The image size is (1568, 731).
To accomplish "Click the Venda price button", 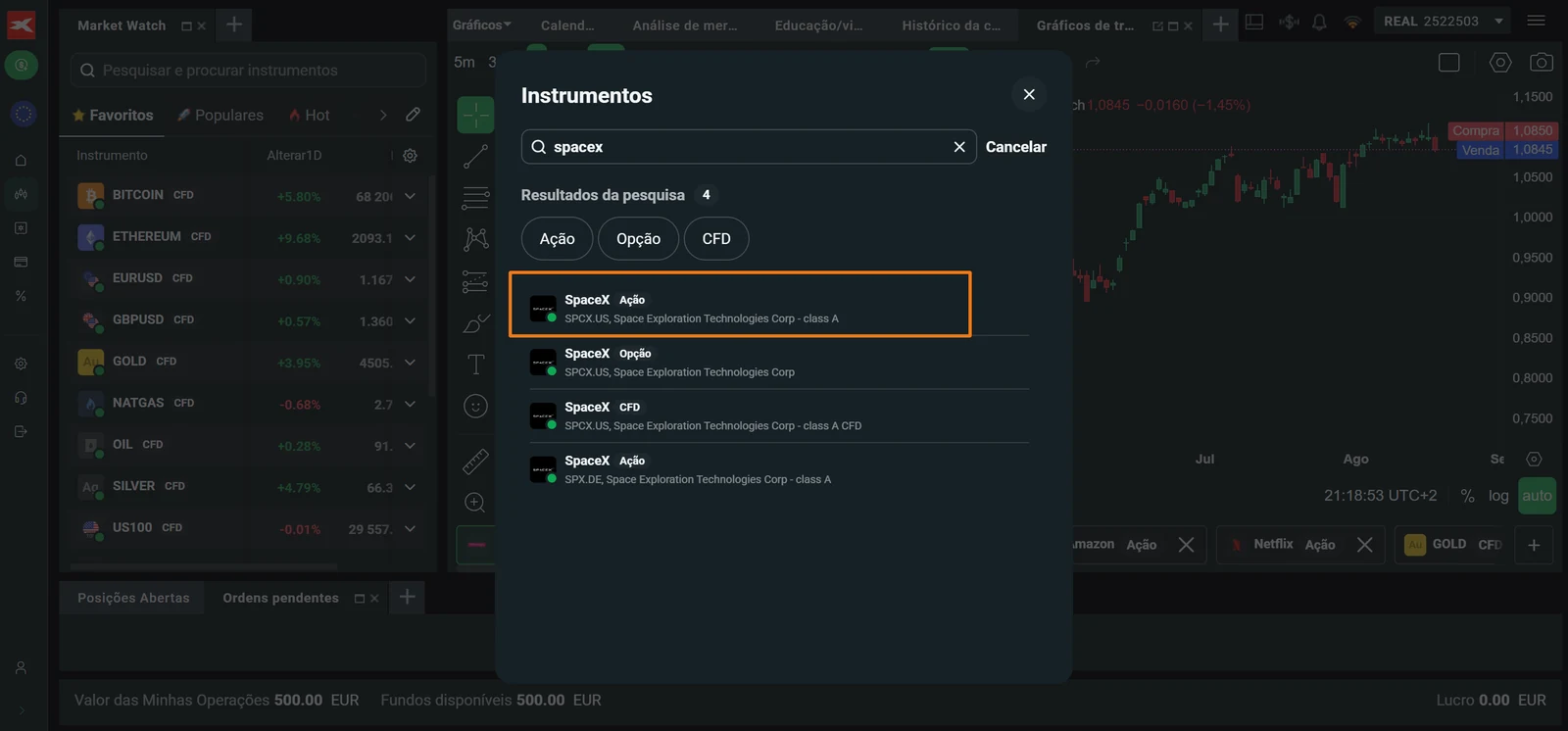I will [1507, 150].
